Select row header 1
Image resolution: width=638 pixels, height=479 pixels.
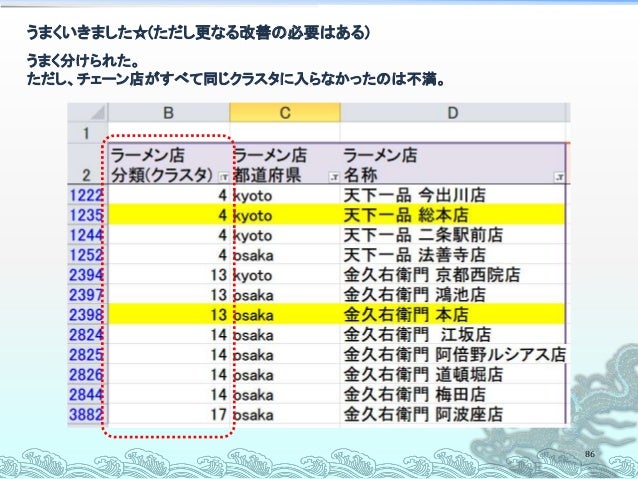[86, 133]
